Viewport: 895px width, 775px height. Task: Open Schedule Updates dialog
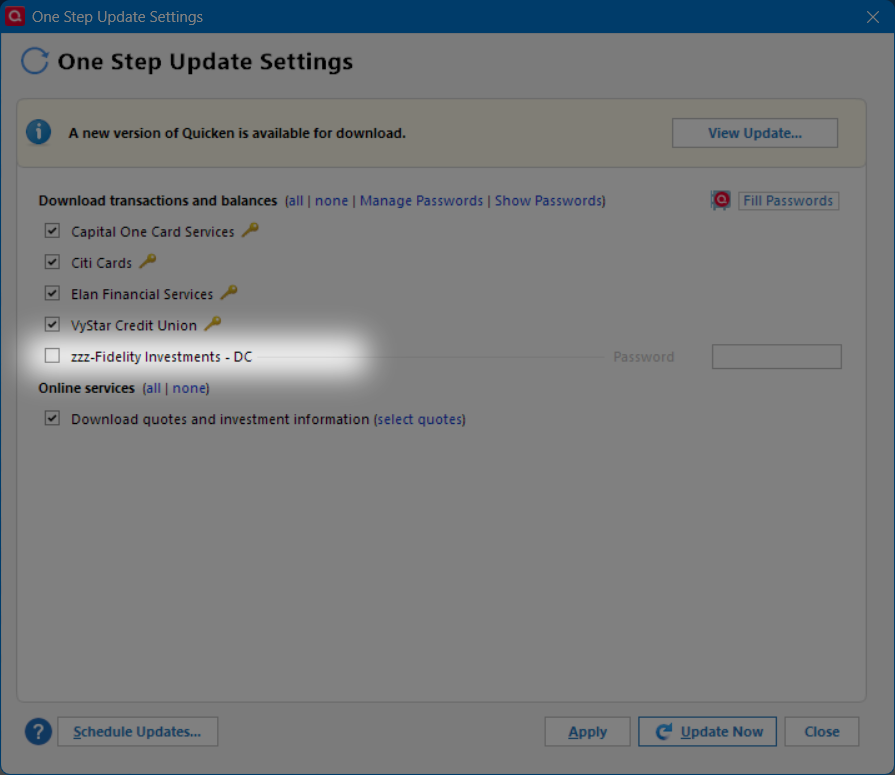pos(138,732)
